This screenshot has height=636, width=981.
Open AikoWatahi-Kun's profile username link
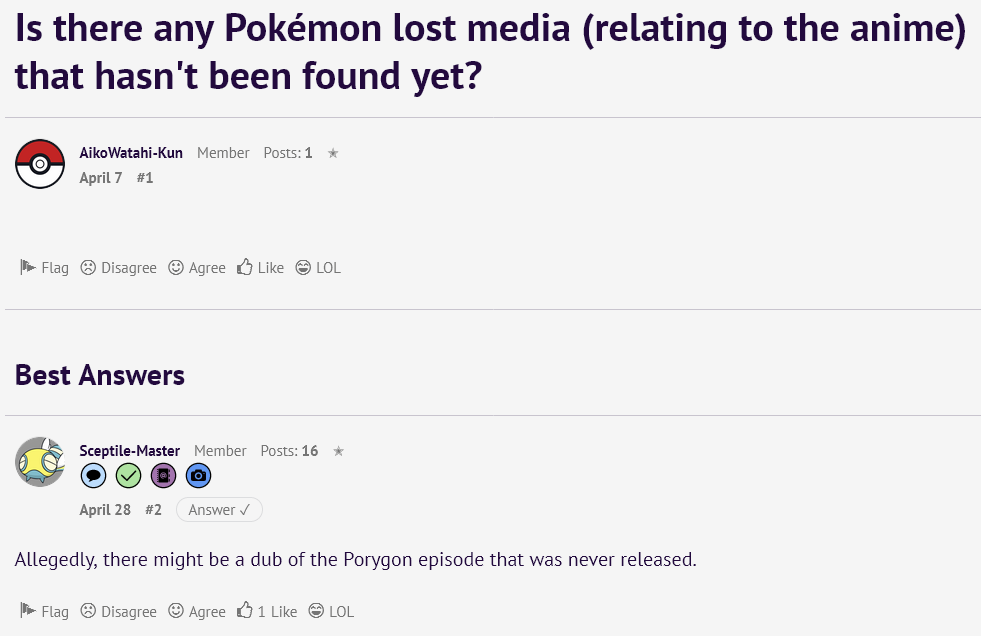click(x=131, y=153)
